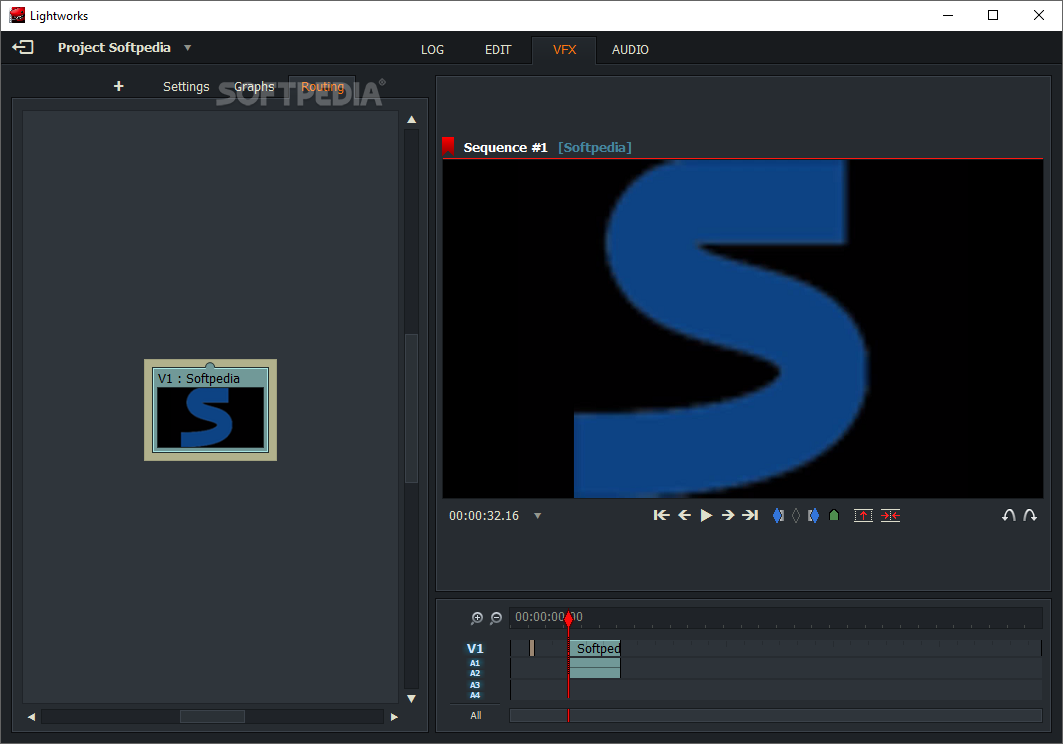1063x744 pixels.
Task: Click the delete (close gap) red arrows icon
Action: pyautogui.click(x=890, y=515)
